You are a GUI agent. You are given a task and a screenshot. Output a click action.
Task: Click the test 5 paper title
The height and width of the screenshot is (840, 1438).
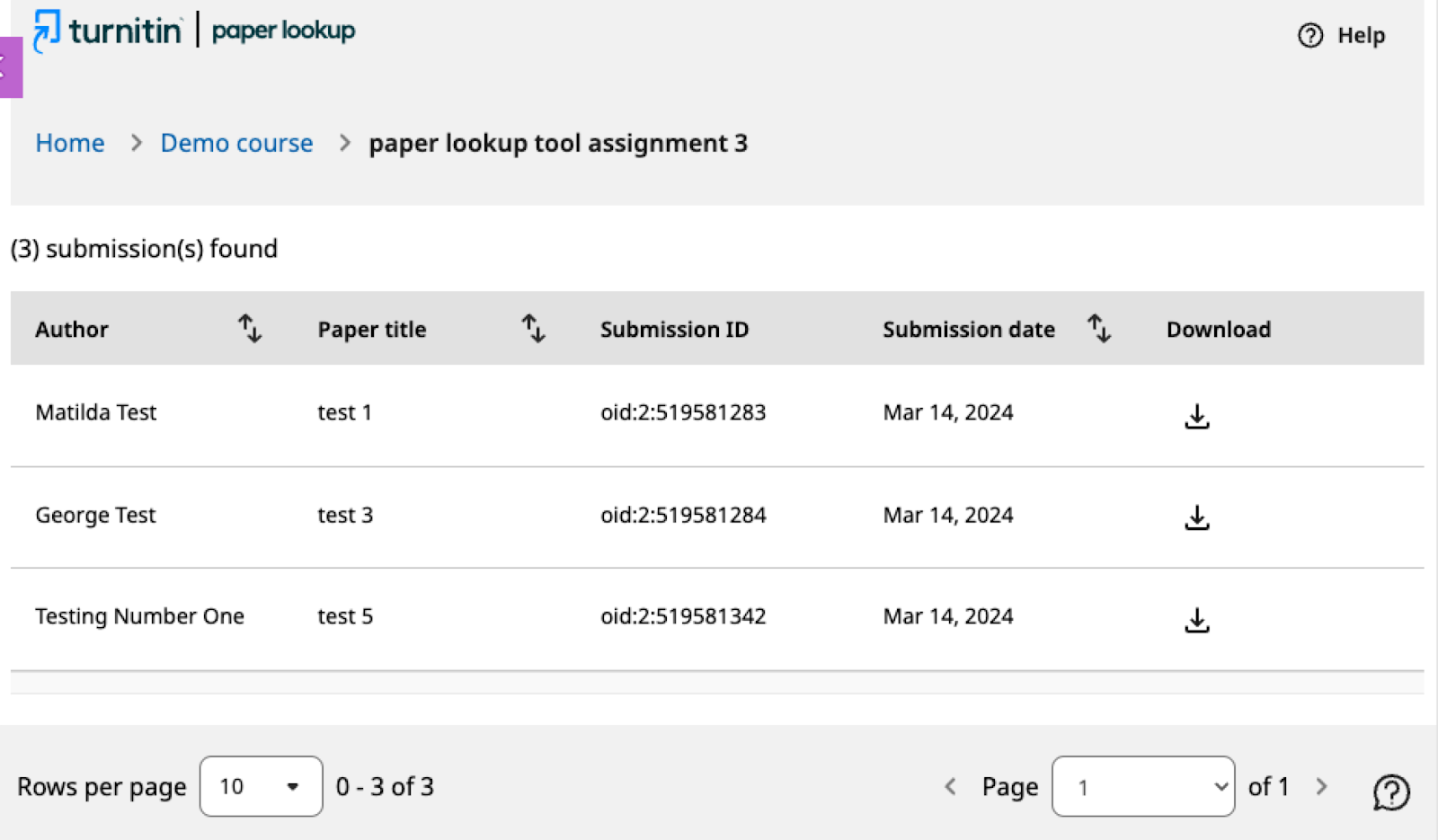pyautogui.click(x=345, y=616)
